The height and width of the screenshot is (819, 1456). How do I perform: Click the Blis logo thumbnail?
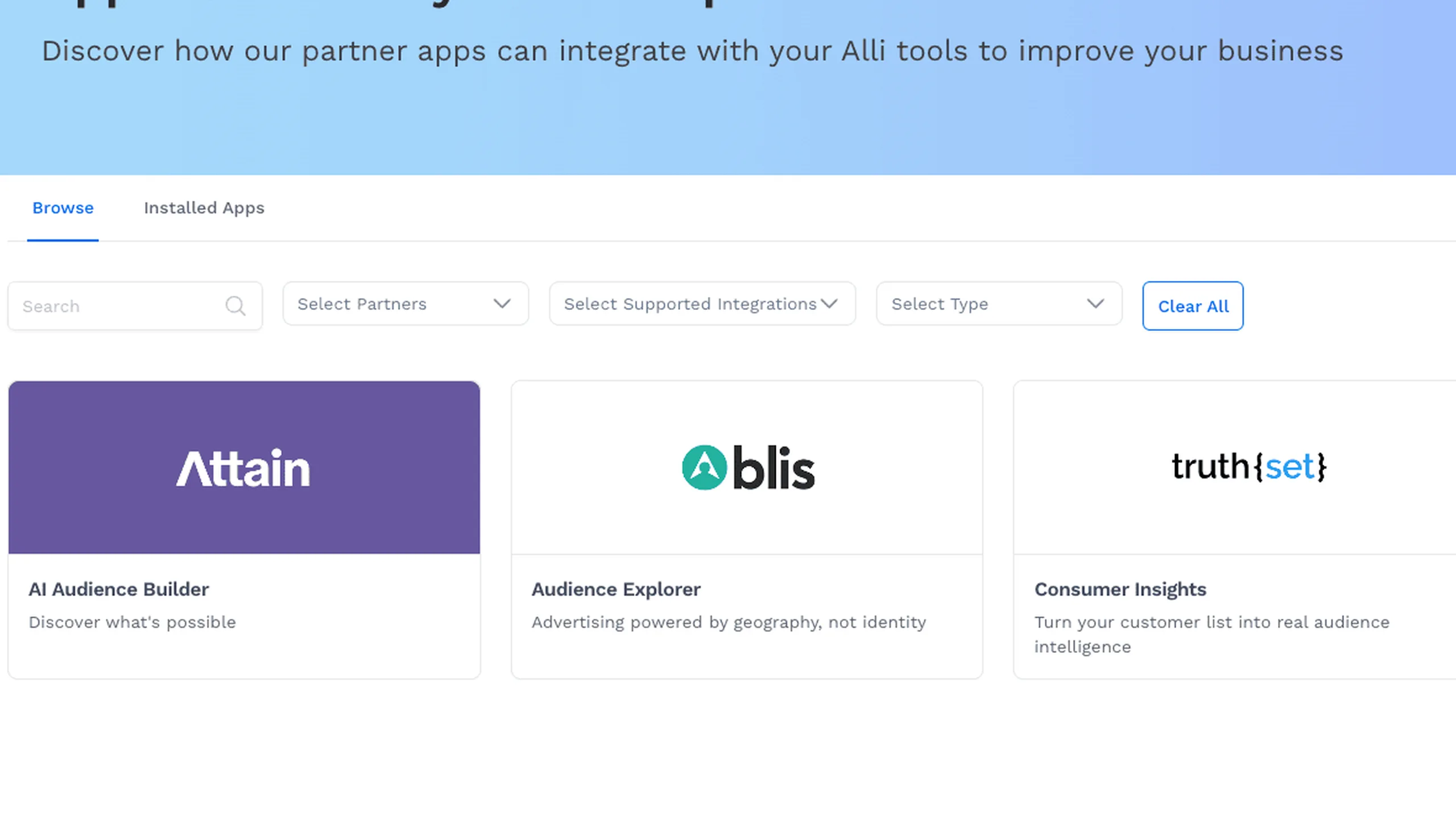pos(747,468)
